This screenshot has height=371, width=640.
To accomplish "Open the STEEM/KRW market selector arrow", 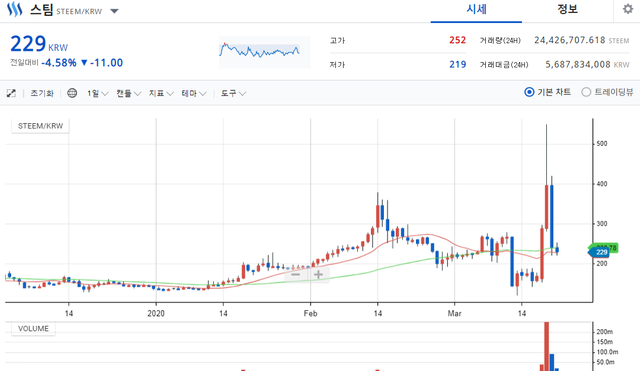I will pyautogui.click(x=114, y=11).
